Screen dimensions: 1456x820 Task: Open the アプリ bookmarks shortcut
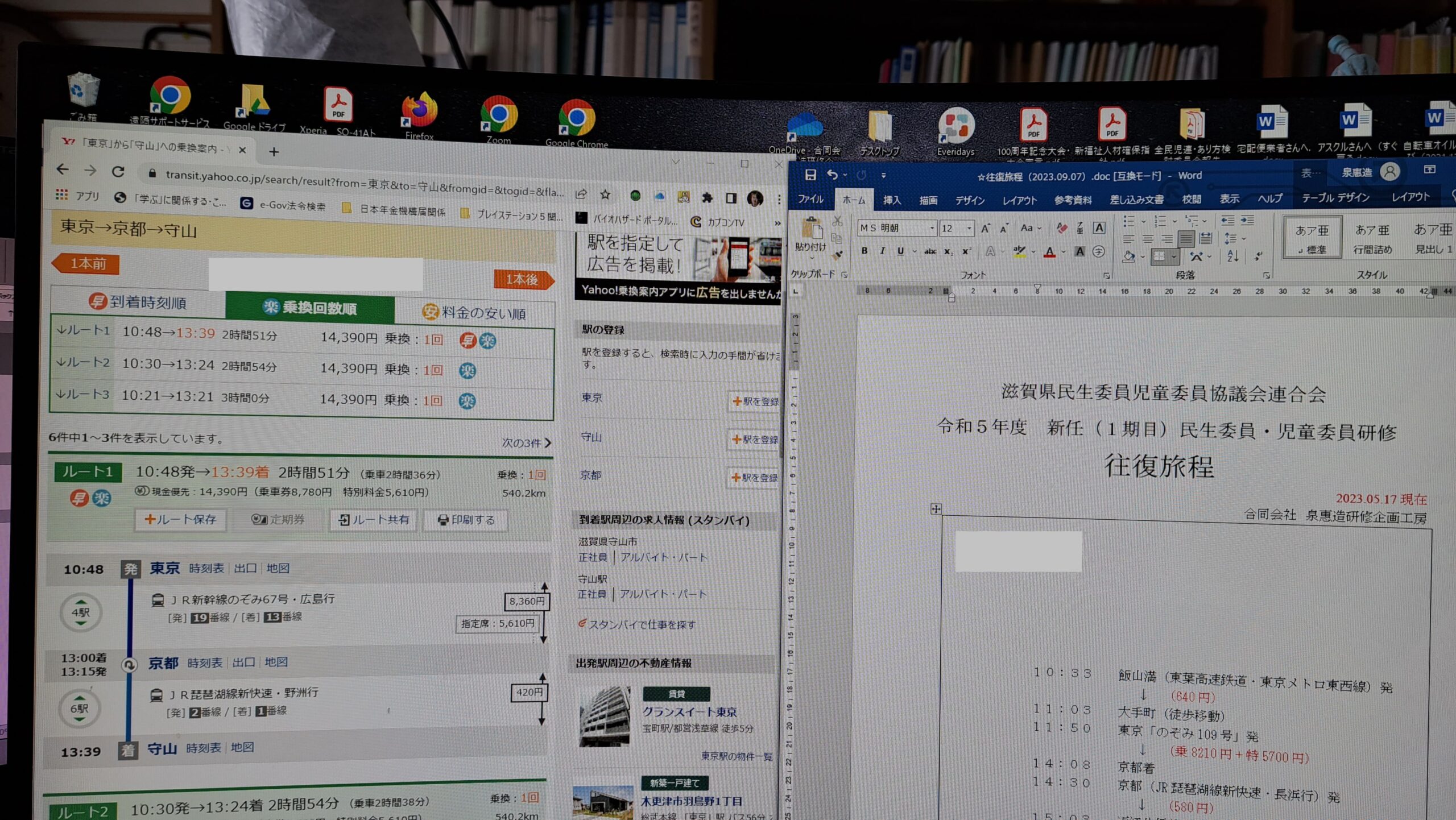click(78, 196)
